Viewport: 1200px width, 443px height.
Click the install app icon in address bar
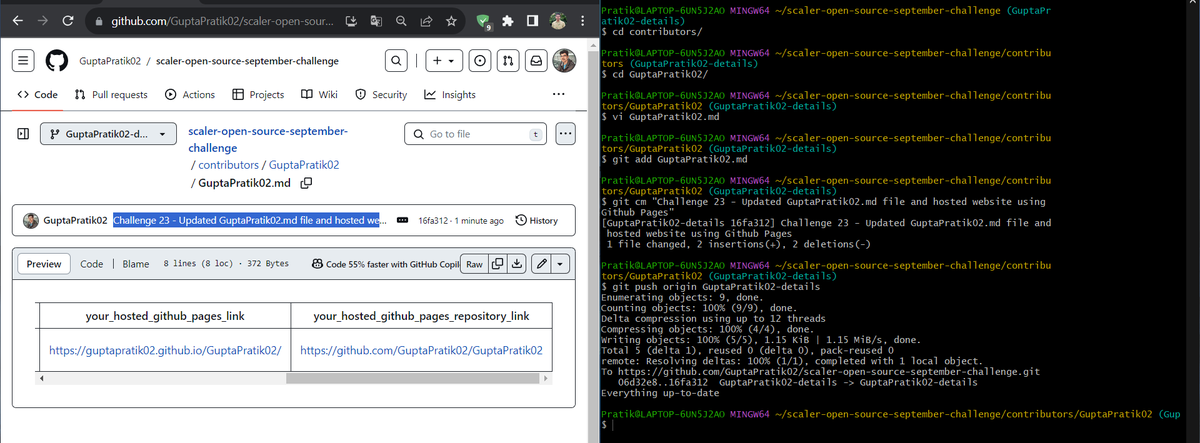click(x=352, y=21)
